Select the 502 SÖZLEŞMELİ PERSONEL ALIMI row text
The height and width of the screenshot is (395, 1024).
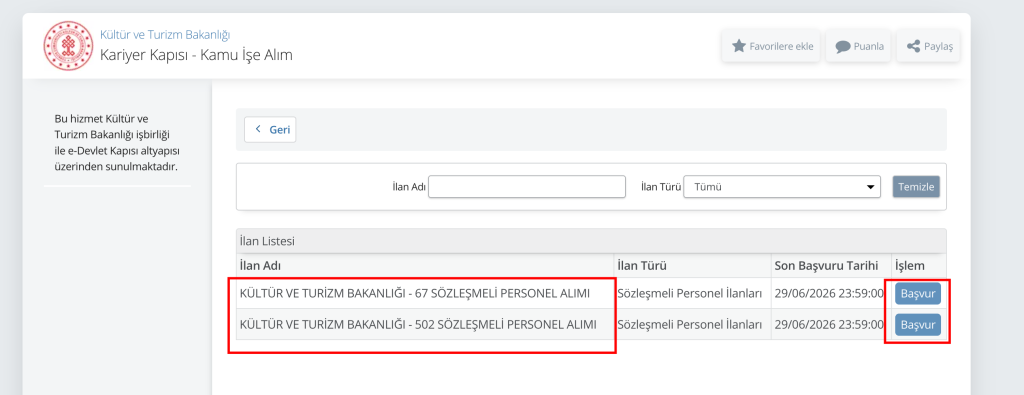418,324
